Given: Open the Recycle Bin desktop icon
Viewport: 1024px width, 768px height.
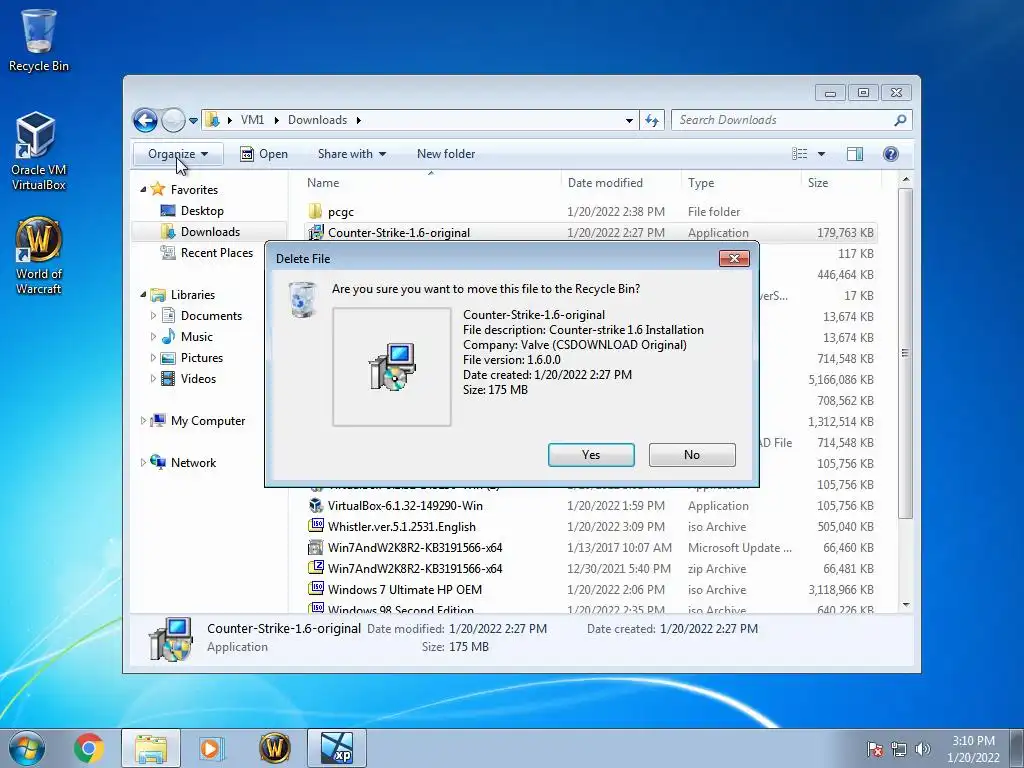Looking at the screenshot, I should [x=39, y=39].
